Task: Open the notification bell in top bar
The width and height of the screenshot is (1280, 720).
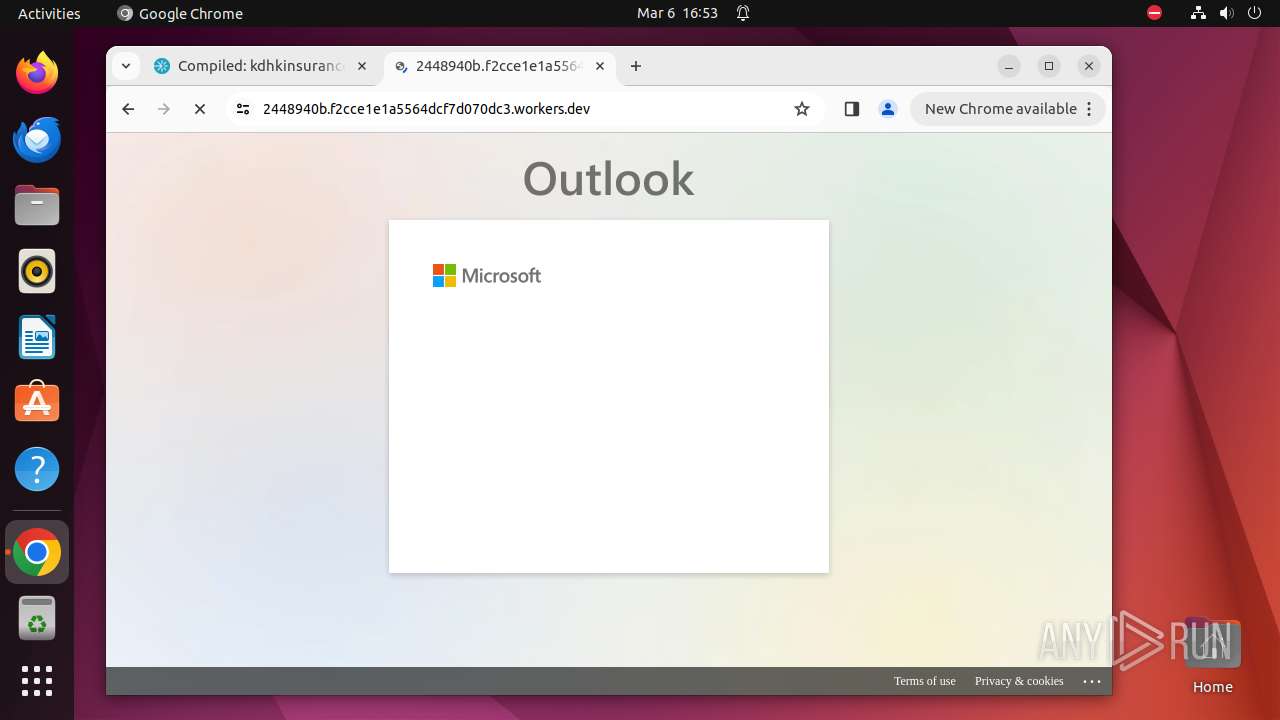Action: tap(743, 13)
